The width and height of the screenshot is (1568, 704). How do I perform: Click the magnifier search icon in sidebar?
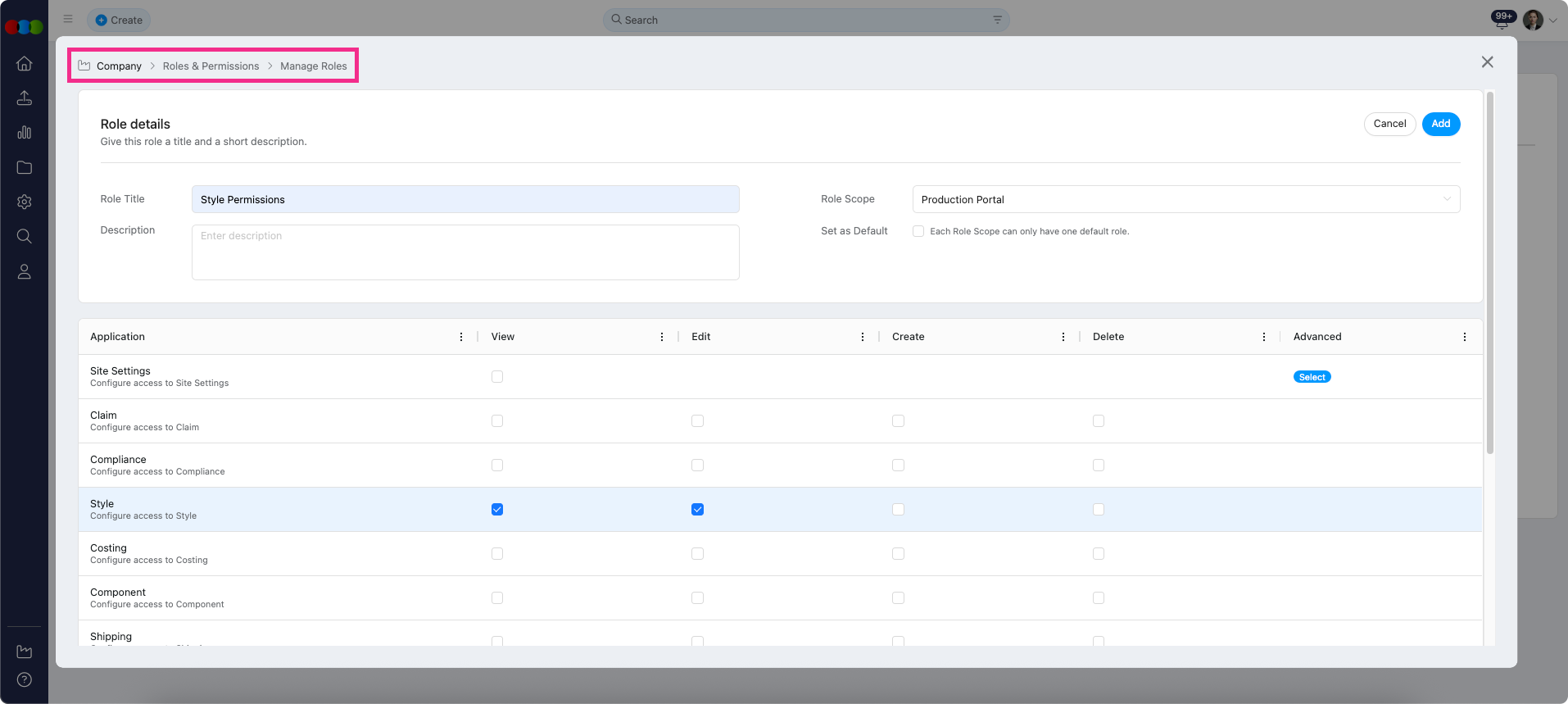[25, 236]
